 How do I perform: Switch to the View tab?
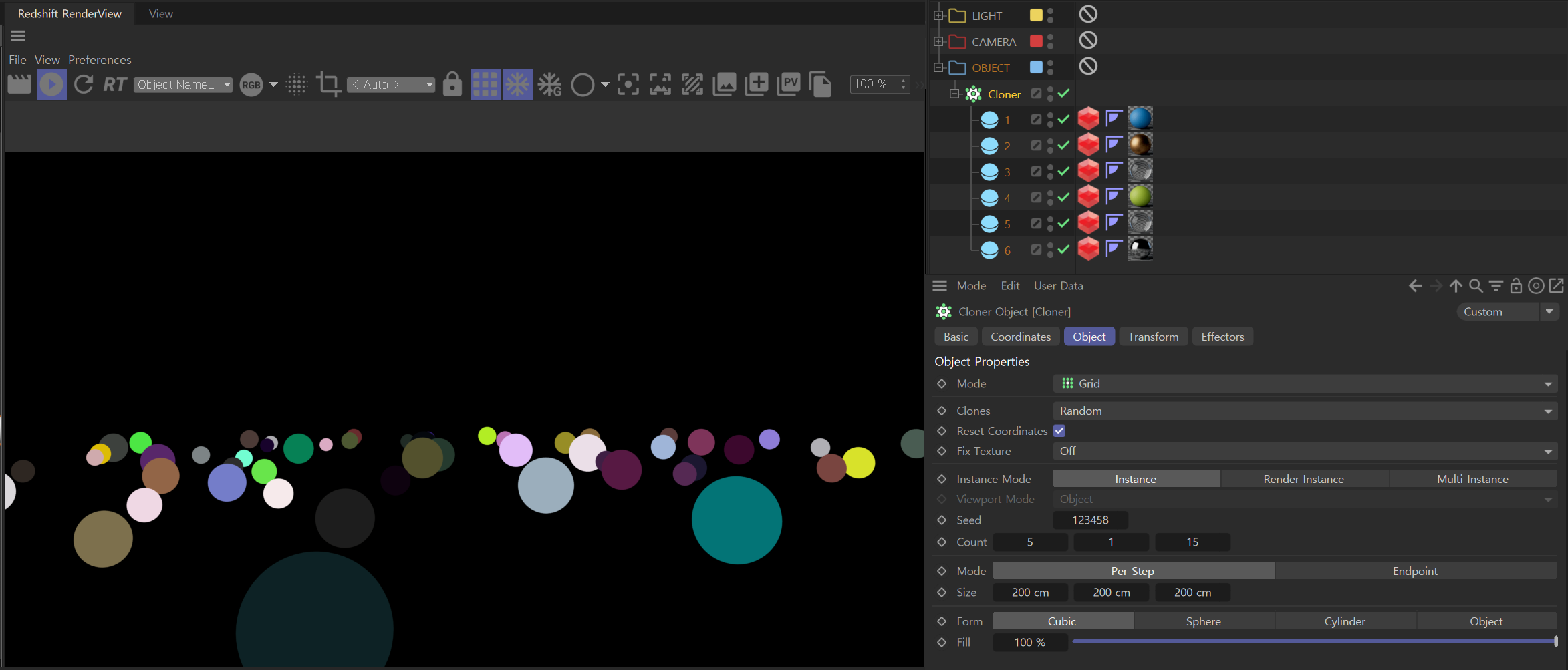tap(161, 13)
